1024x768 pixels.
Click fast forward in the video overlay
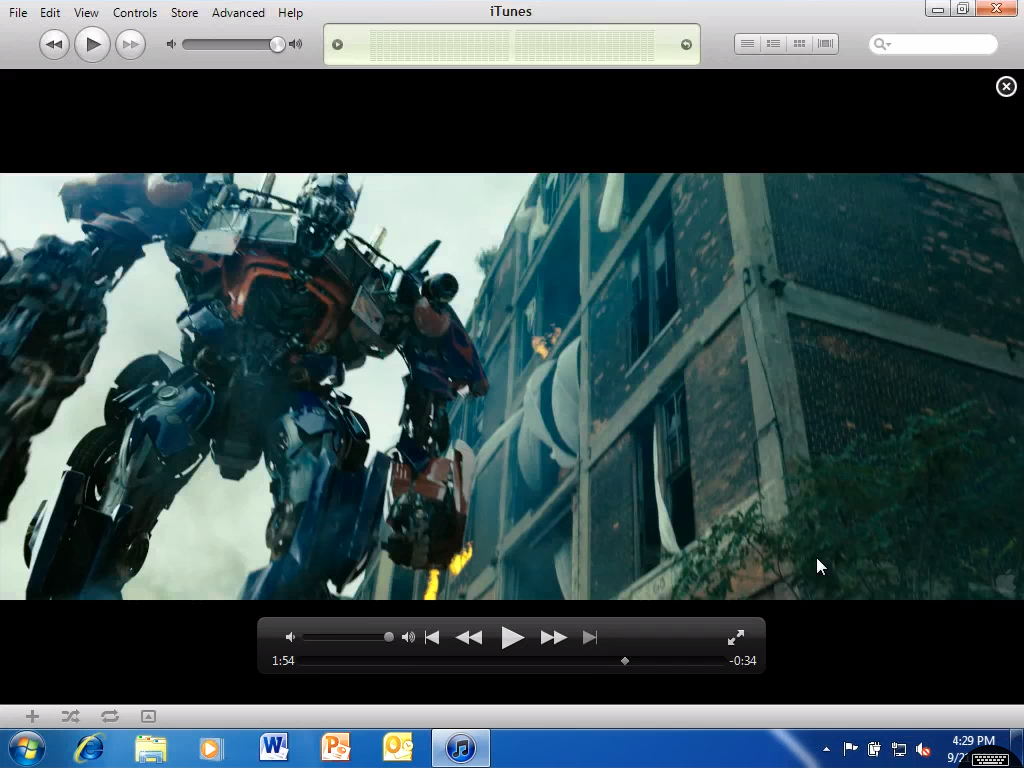pyautogui.click(x=553, y=637)
